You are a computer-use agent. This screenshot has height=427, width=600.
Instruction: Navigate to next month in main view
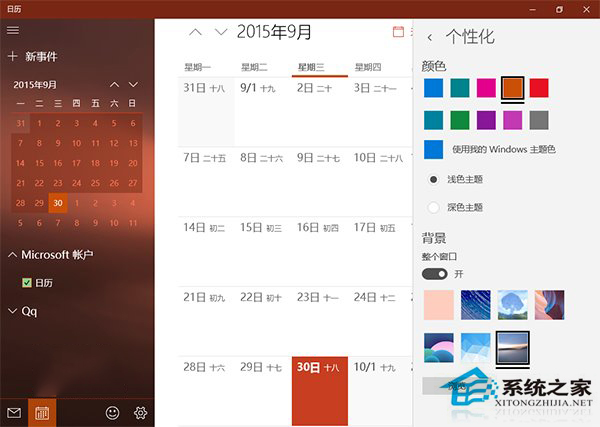point(221,32)
